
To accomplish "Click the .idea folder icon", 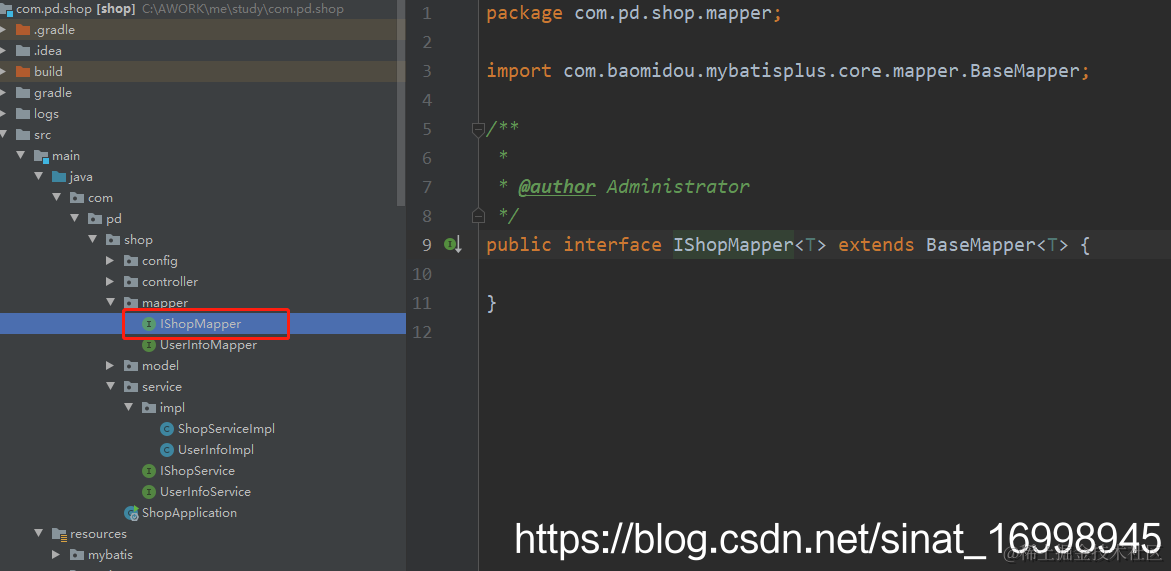I will tap(22, 51).
